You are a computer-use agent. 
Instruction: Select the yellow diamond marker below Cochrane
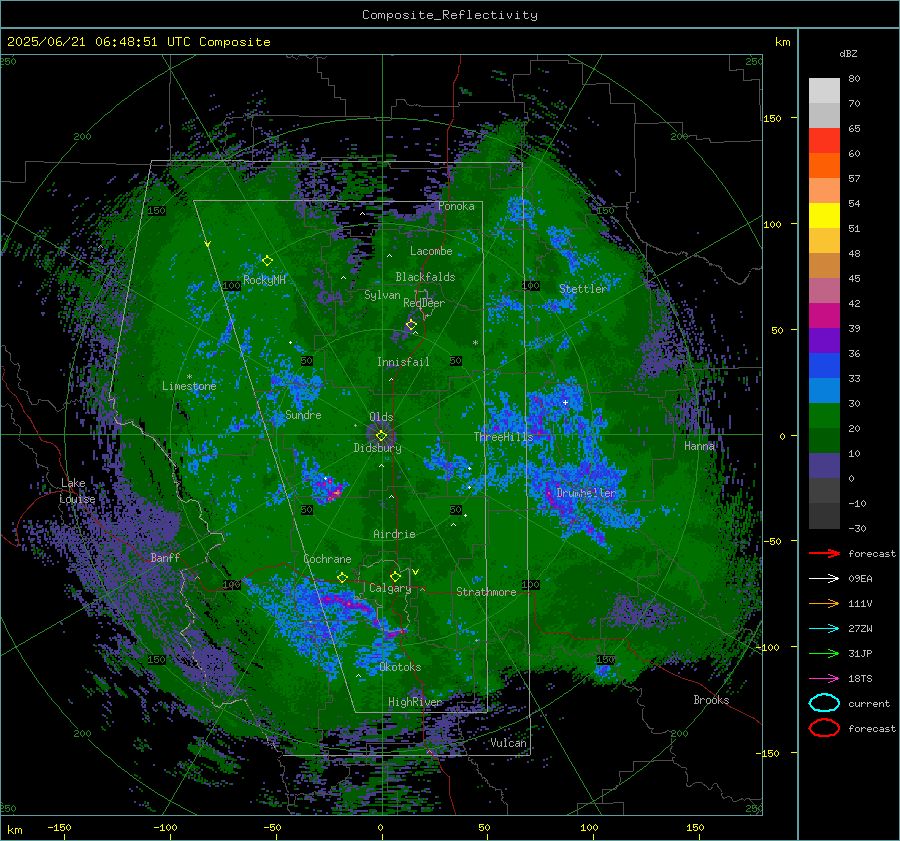coord(342,577)
